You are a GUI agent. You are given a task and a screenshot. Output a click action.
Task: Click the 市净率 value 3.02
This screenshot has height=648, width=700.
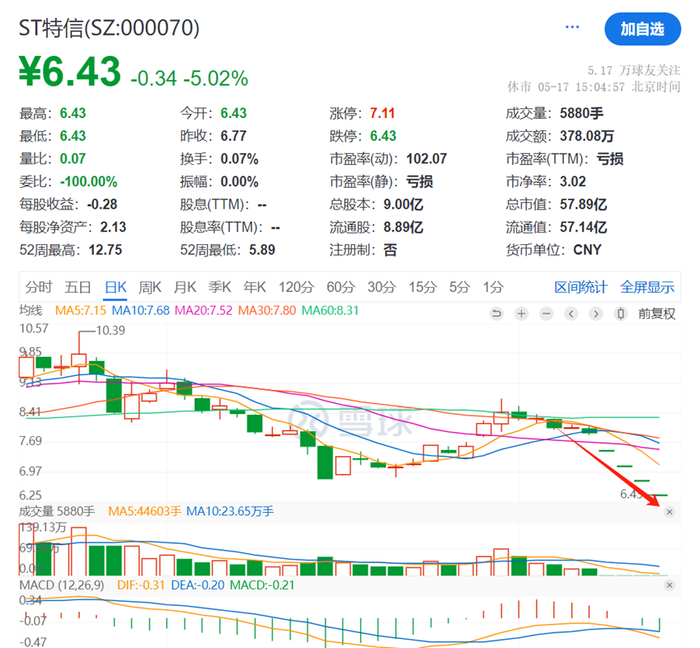coord(573,182)
